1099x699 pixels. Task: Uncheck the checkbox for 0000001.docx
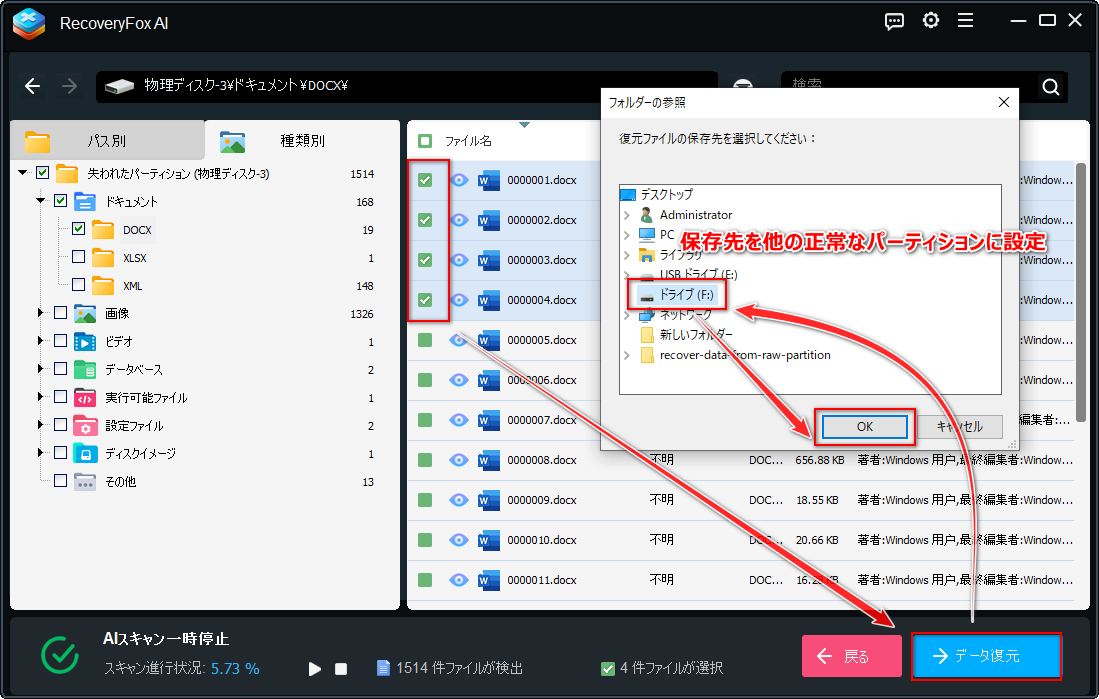pos(425,180)
